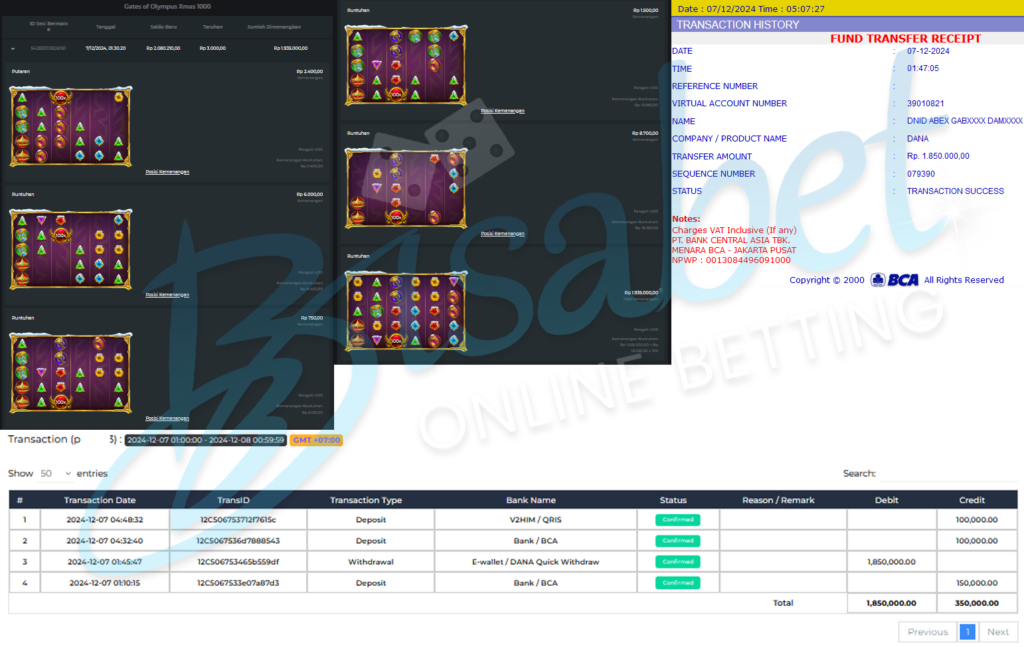1024x647 pixels.
Task: Click the date 2024-12-07 01:45:47
Action: pyautogui.click(x=104, y=561)
